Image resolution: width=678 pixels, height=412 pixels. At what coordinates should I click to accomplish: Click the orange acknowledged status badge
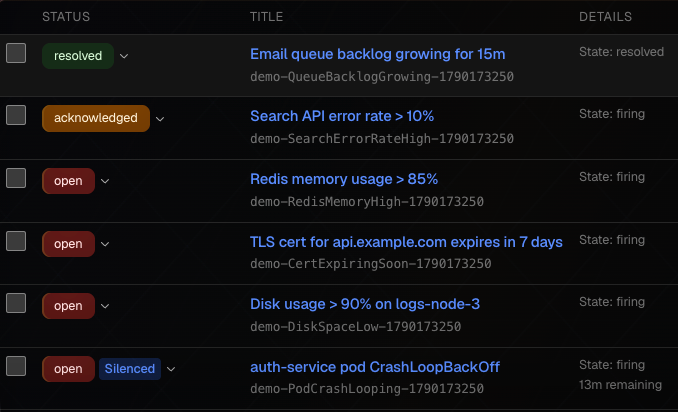point(96,118)
